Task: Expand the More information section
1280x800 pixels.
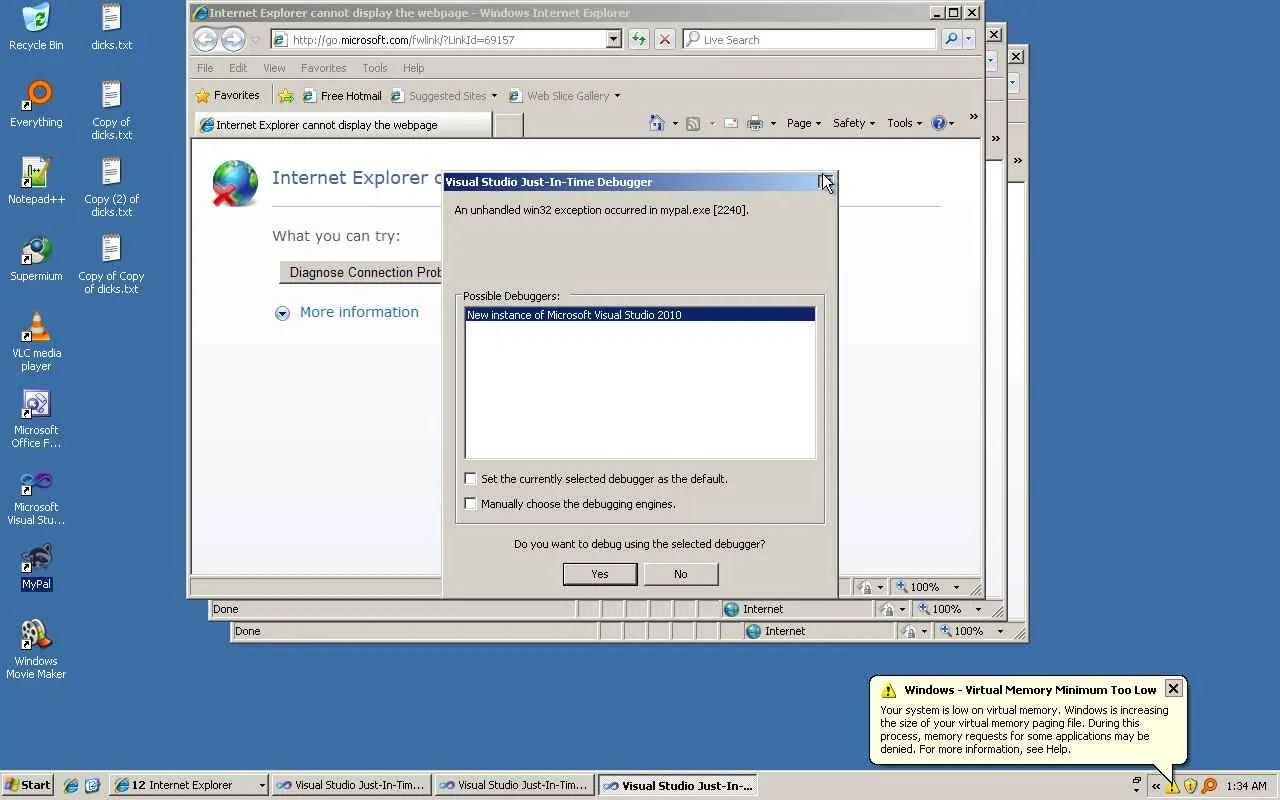Action: pos(347,312)
